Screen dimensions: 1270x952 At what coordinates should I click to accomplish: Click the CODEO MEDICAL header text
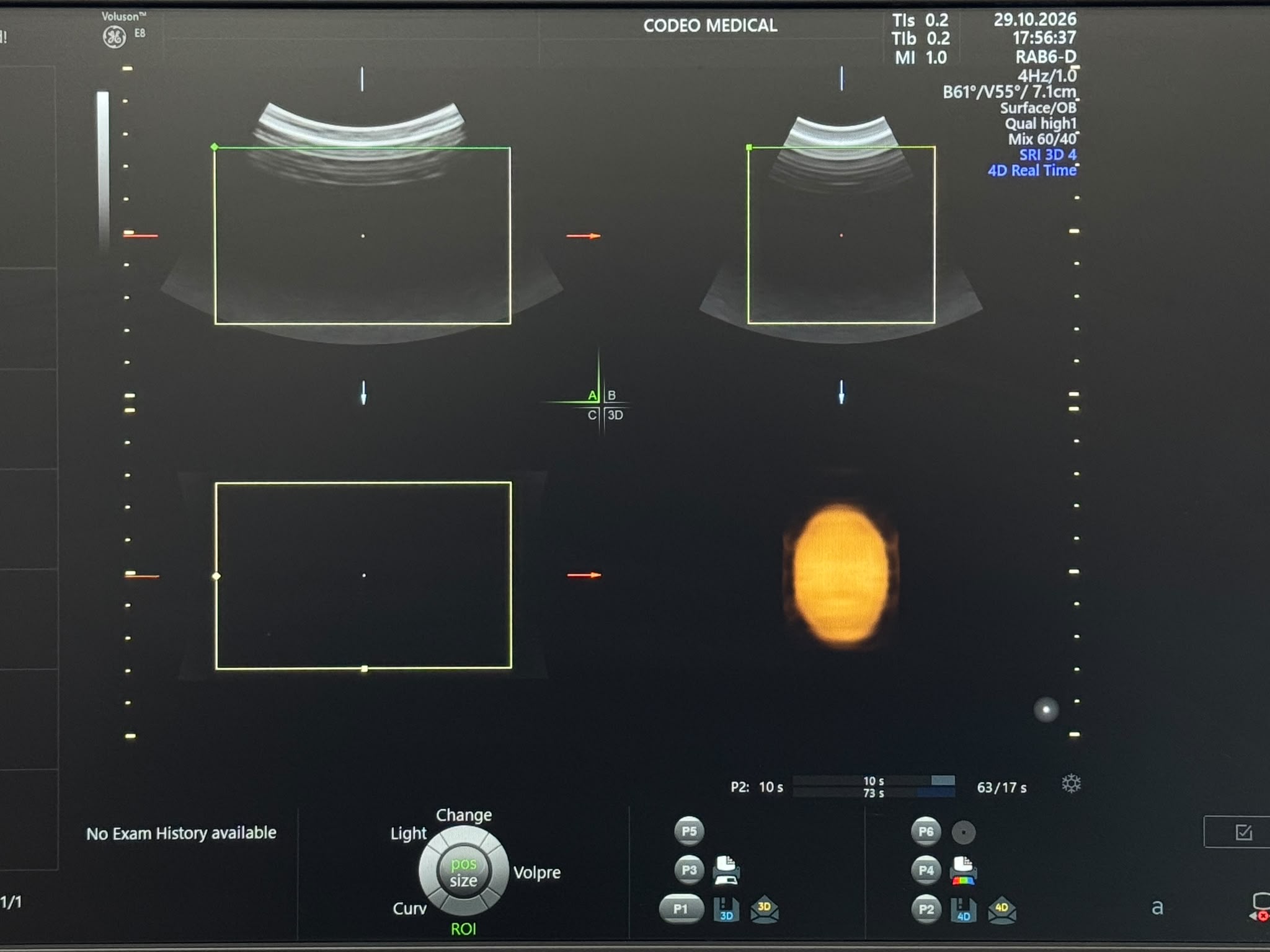710,25
